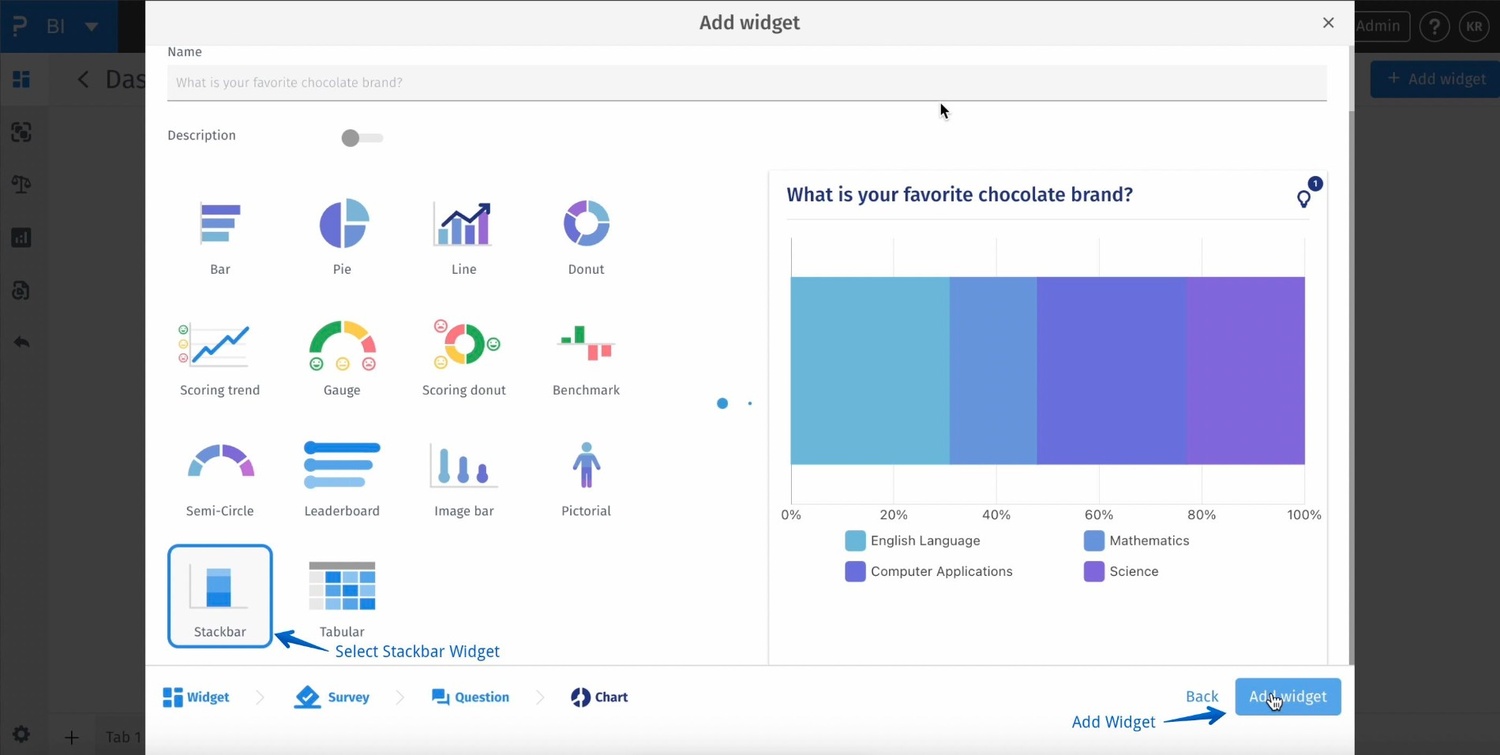This screenshot has height=755, width=1500.
Task: Pick the Scoring donut widget
Action: [x=463, y=343]
